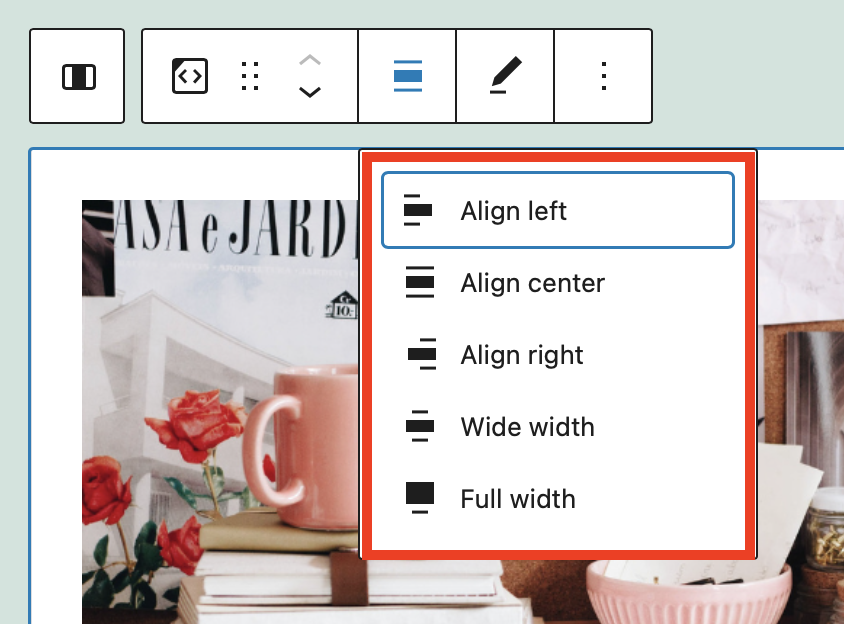Move block down with the down chevron
This screenshot has width=844, height=624.
coord(310,92)
